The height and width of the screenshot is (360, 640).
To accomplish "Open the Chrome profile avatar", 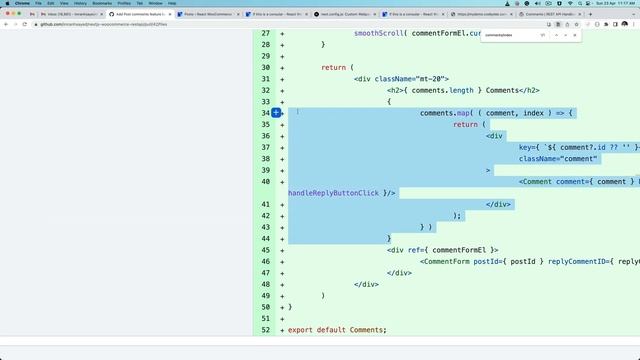I will [x=624, y=24].
